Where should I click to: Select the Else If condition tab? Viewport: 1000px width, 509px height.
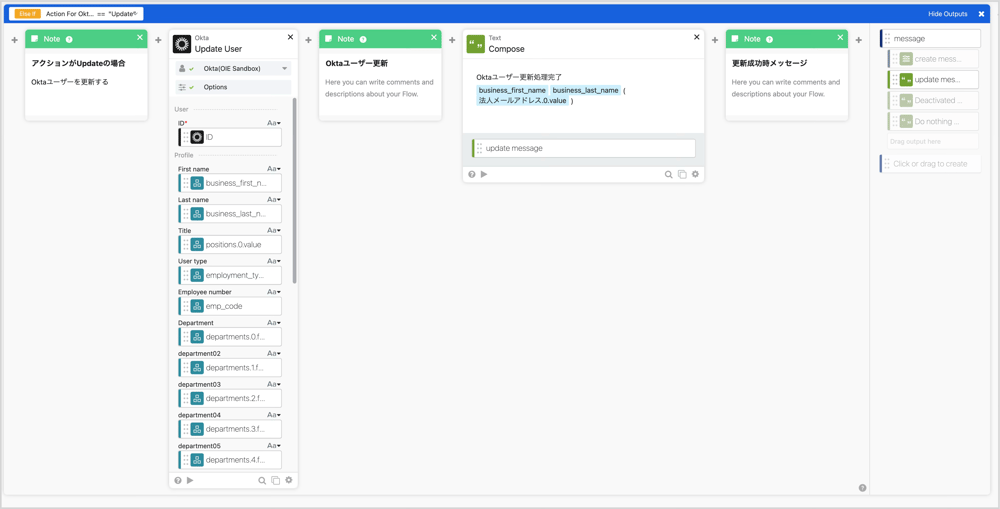coord(27,14)
